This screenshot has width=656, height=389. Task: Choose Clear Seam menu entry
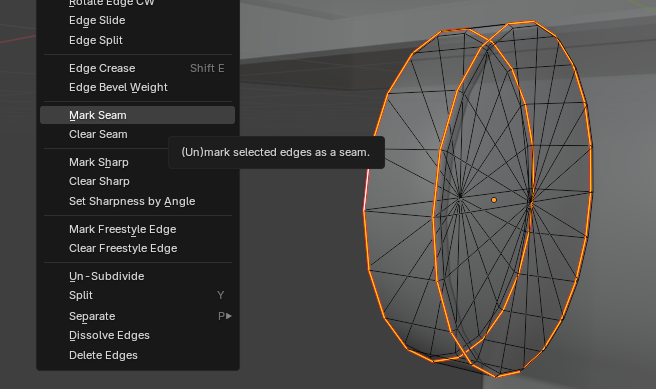tap(138, 134)
